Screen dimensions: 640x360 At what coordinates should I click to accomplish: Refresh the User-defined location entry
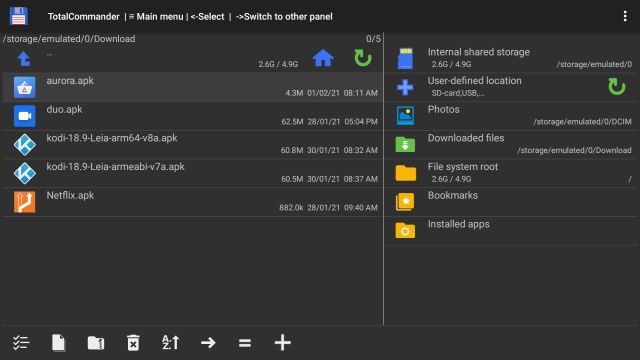click(616, 87)
